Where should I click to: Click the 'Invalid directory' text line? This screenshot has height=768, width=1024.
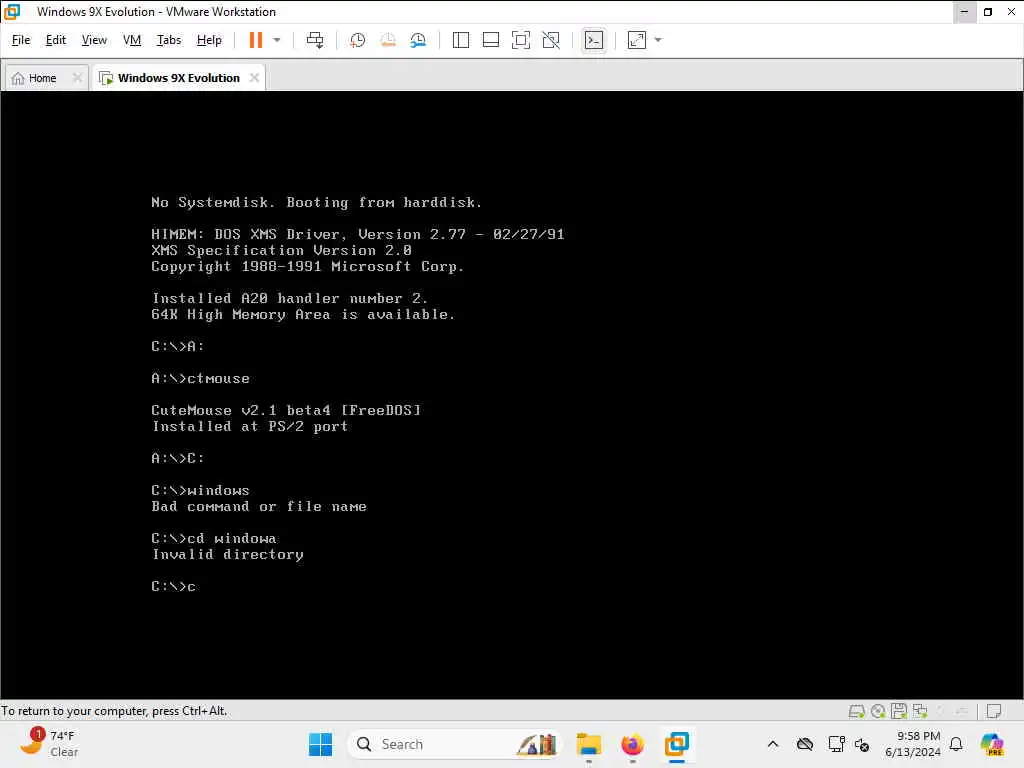(x=227, y=554)
